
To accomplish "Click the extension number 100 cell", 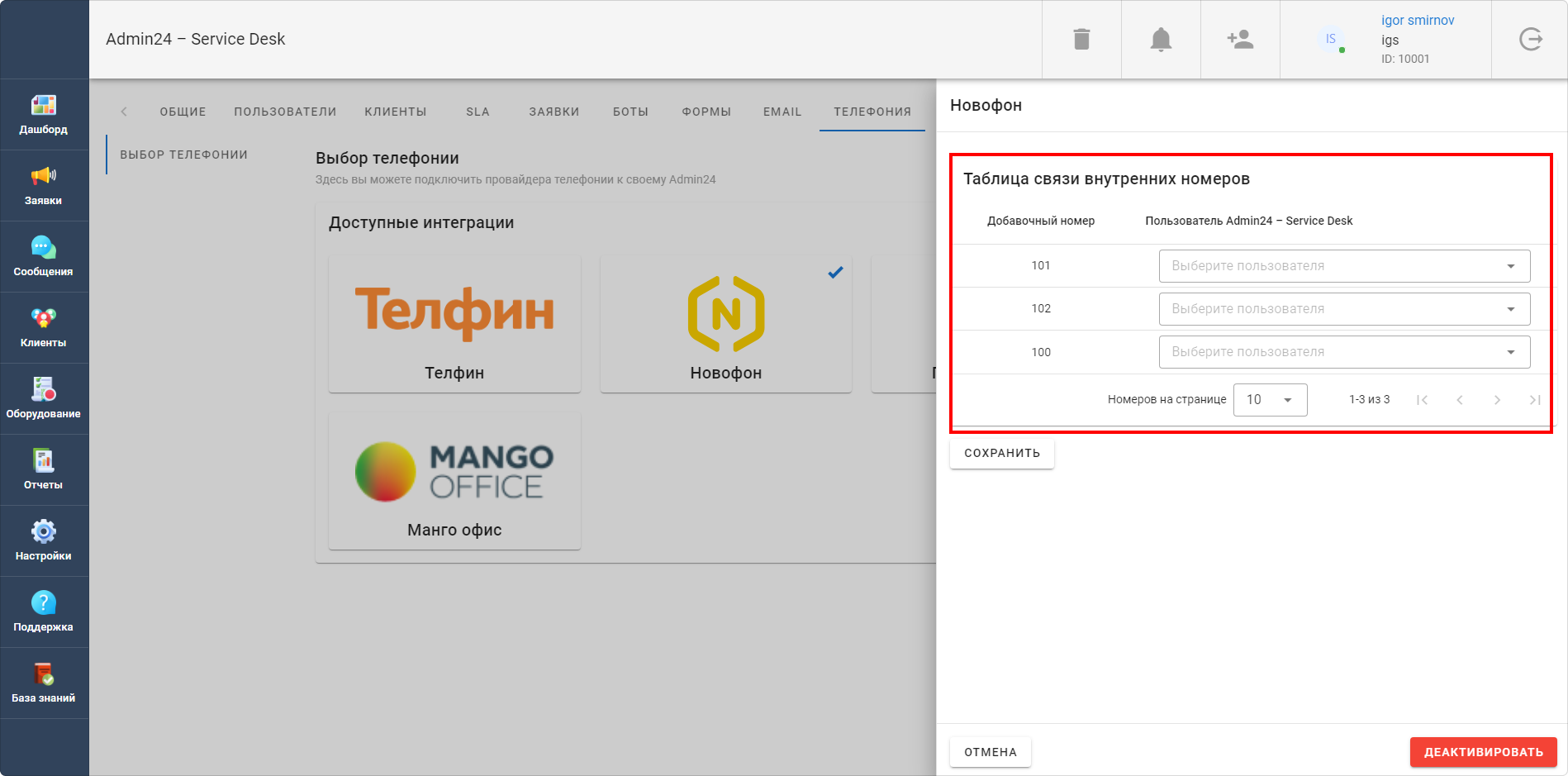I will (x=1041, y=352).
